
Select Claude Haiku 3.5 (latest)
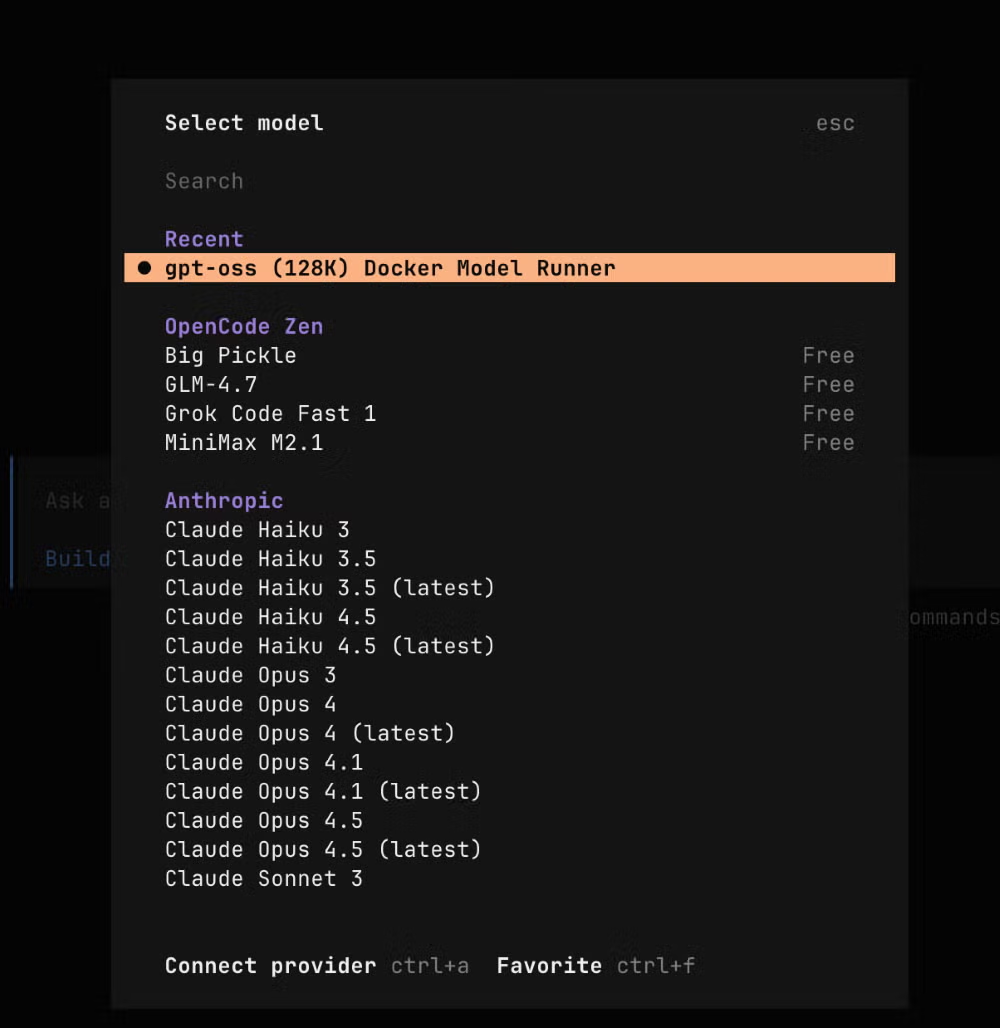330,587
